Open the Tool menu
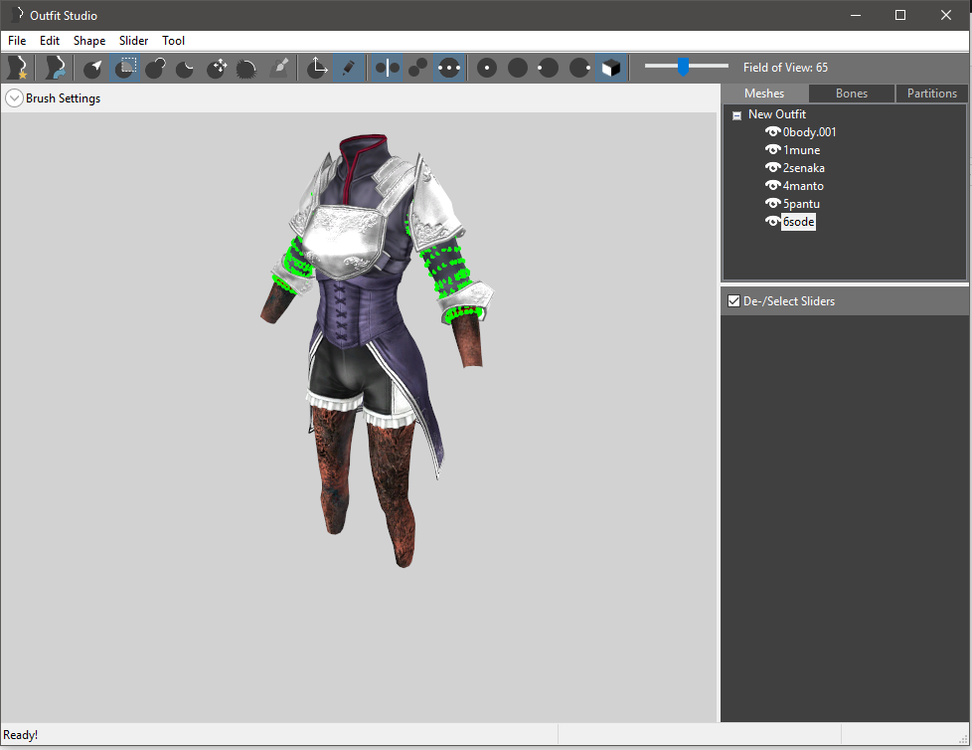Image resolution: width=972 pixels, height=750 pixels. point(174,41)
